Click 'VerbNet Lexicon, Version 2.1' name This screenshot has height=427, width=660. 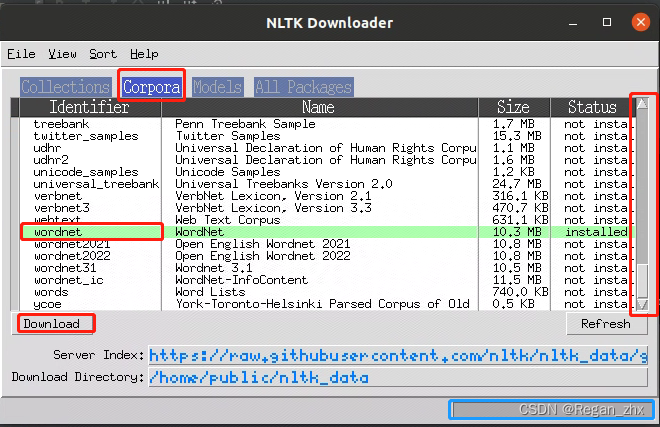273,196
